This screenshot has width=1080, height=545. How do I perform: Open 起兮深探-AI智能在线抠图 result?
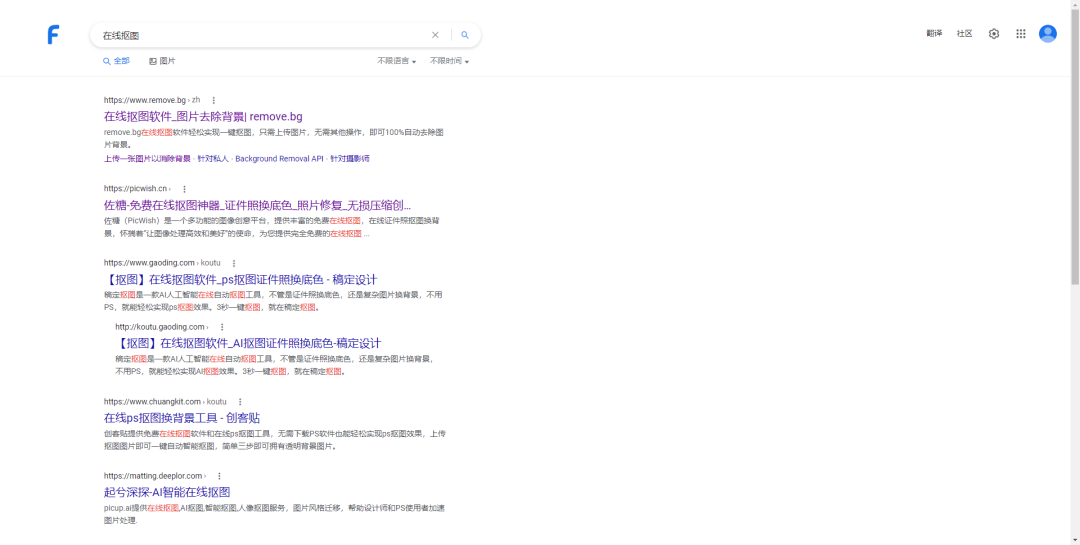click(167, 492)
